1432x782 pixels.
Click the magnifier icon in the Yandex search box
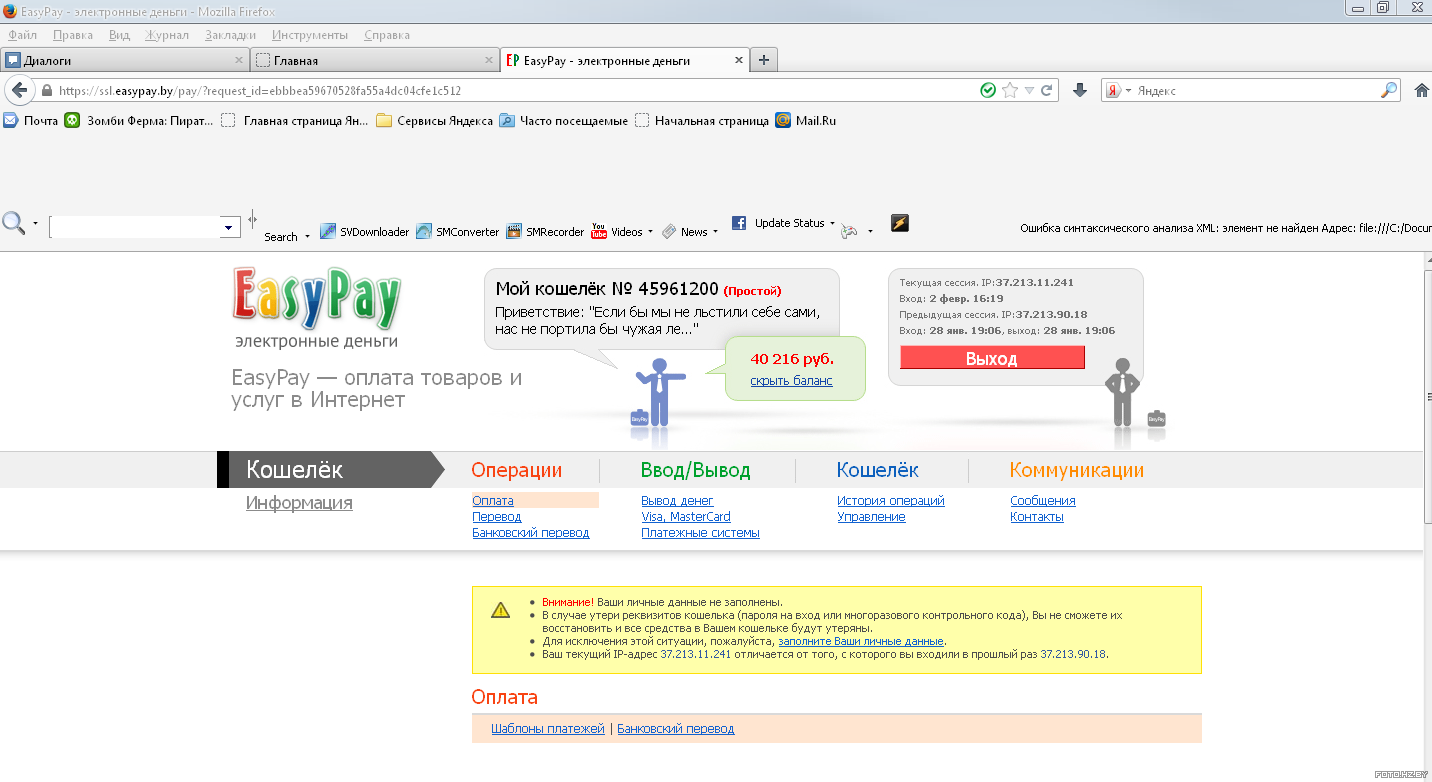tap(1389, 90)
